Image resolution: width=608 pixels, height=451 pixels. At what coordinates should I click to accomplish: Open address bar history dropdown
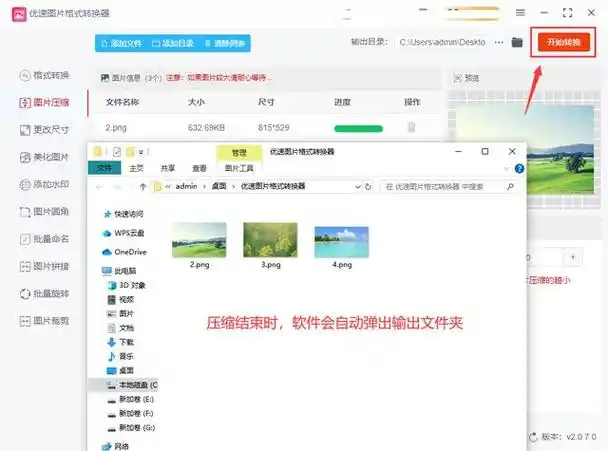pos(358,187)
